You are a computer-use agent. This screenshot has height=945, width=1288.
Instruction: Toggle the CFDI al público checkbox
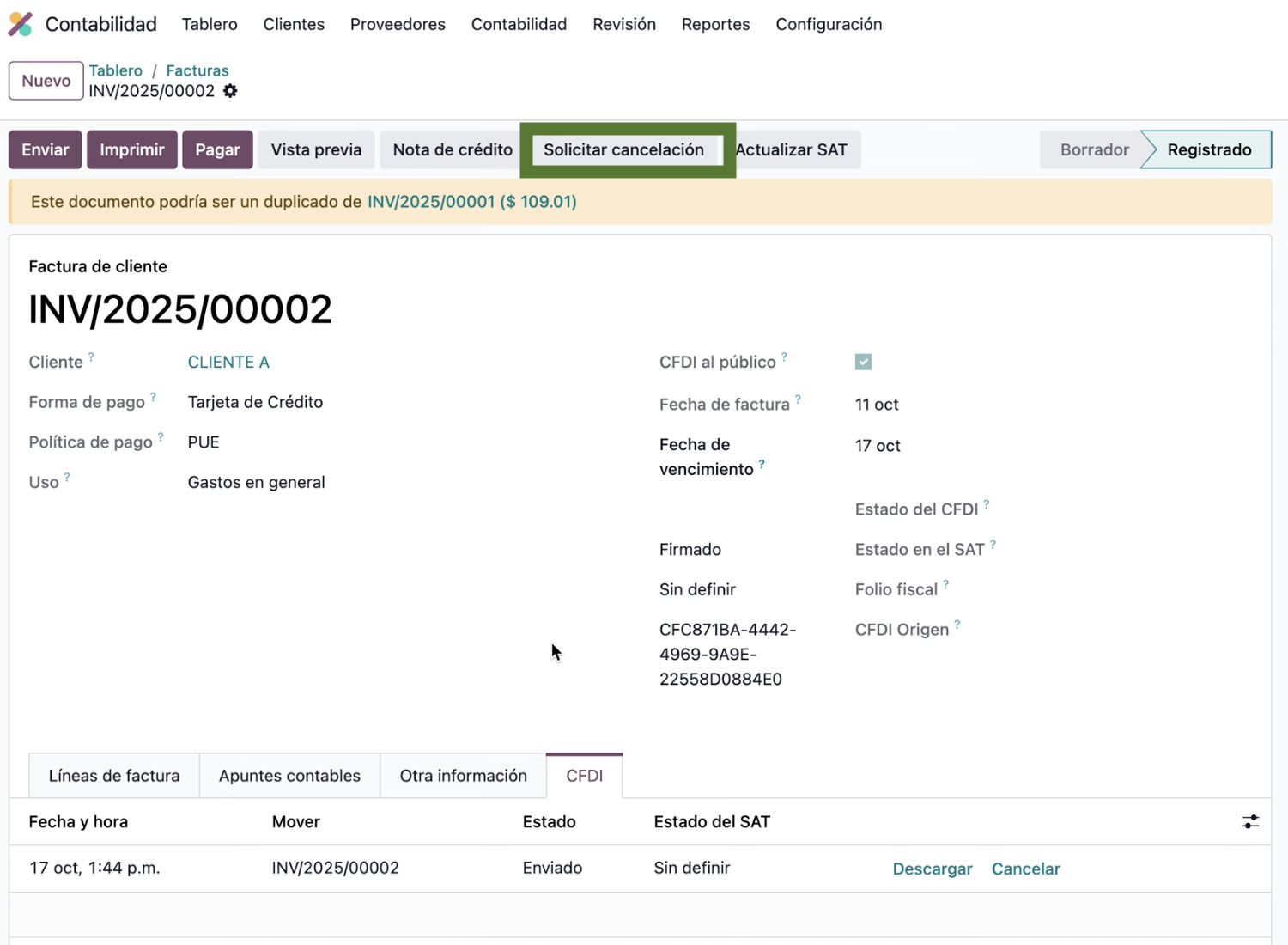[863, 363]
